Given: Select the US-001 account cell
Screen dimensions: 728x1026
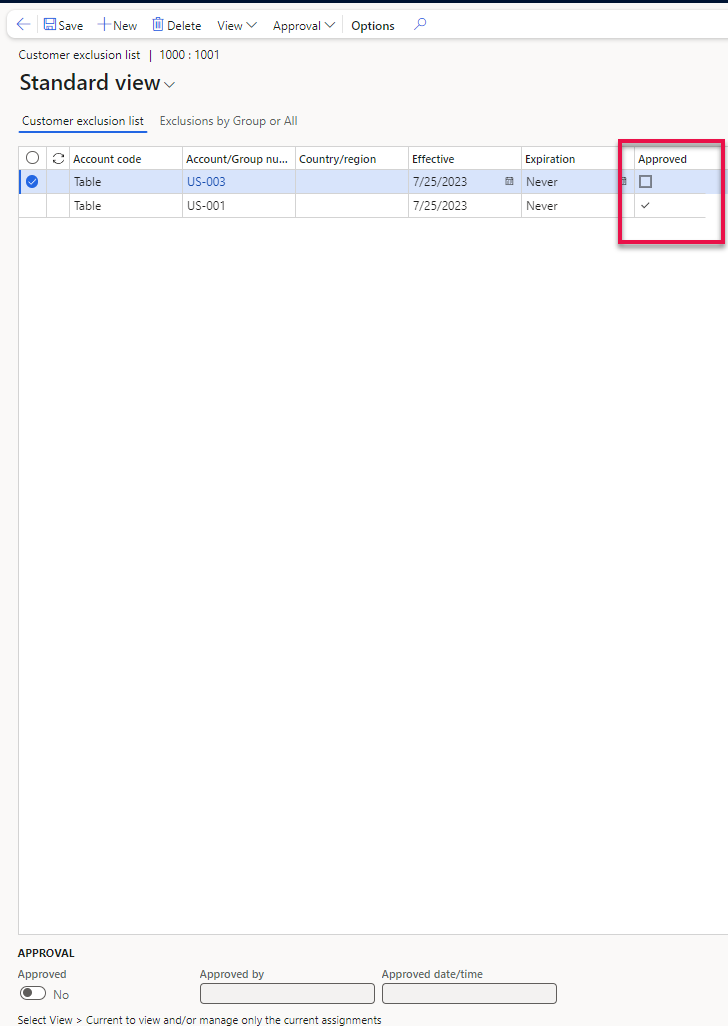Looking at the screenshot, I should pyautogui.click(x=239, y=205).
